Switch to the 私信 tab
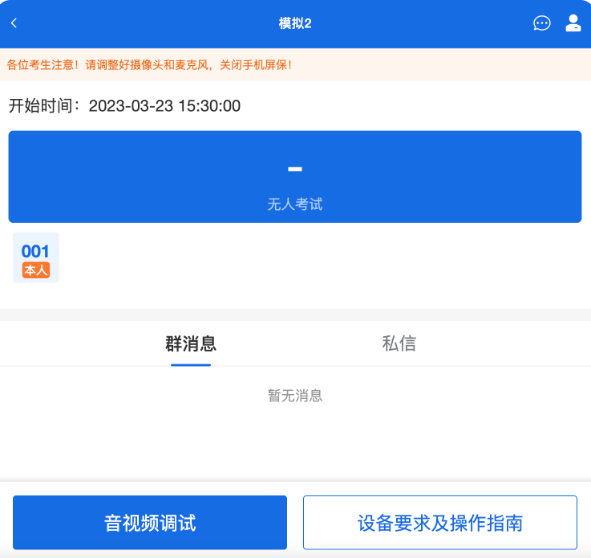Viewport: 591px width, 558px height. tap(399, 344)
